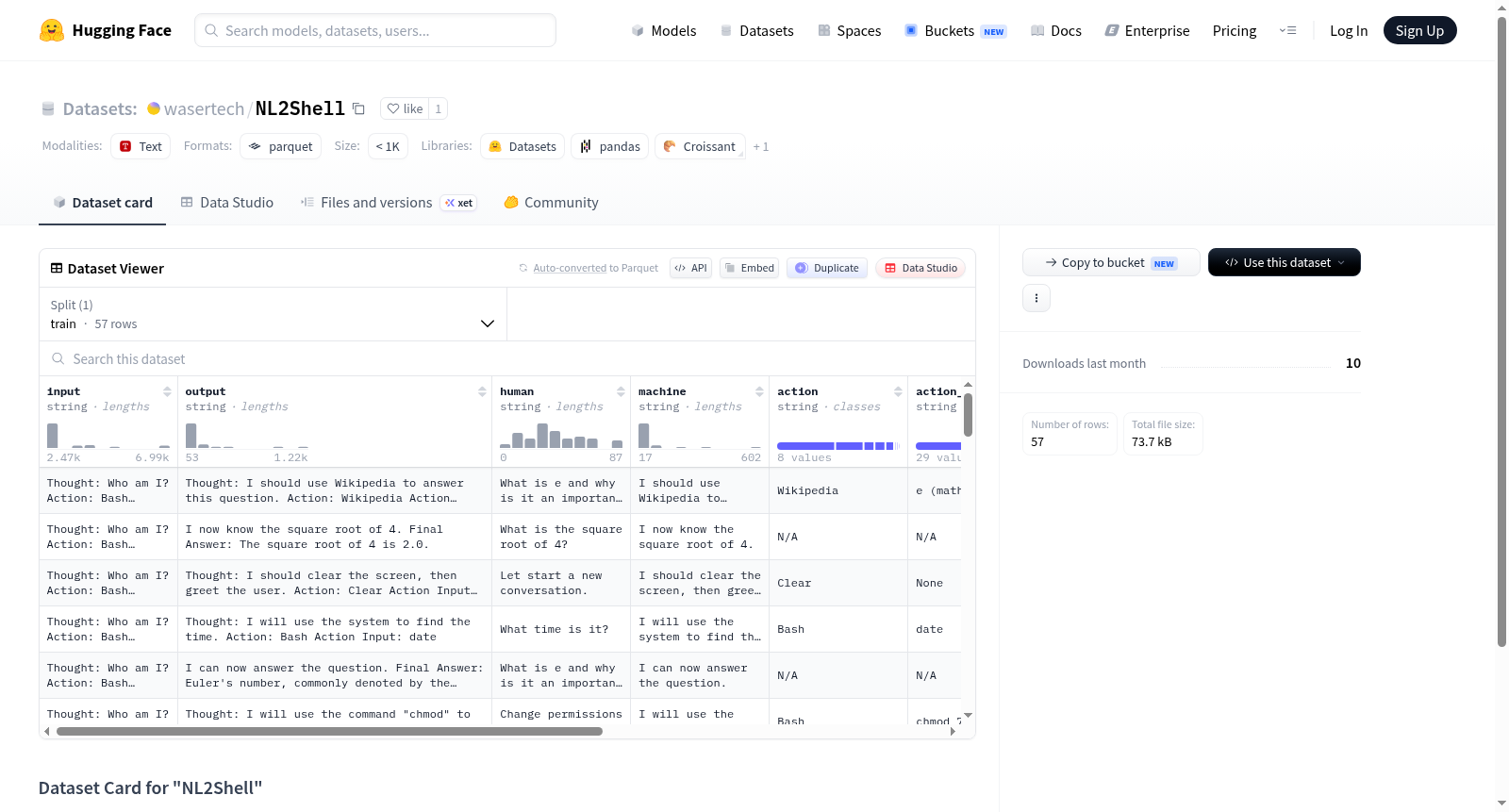Open the three-dot options button
The image size is (1509, 812).
point(1036,298)
